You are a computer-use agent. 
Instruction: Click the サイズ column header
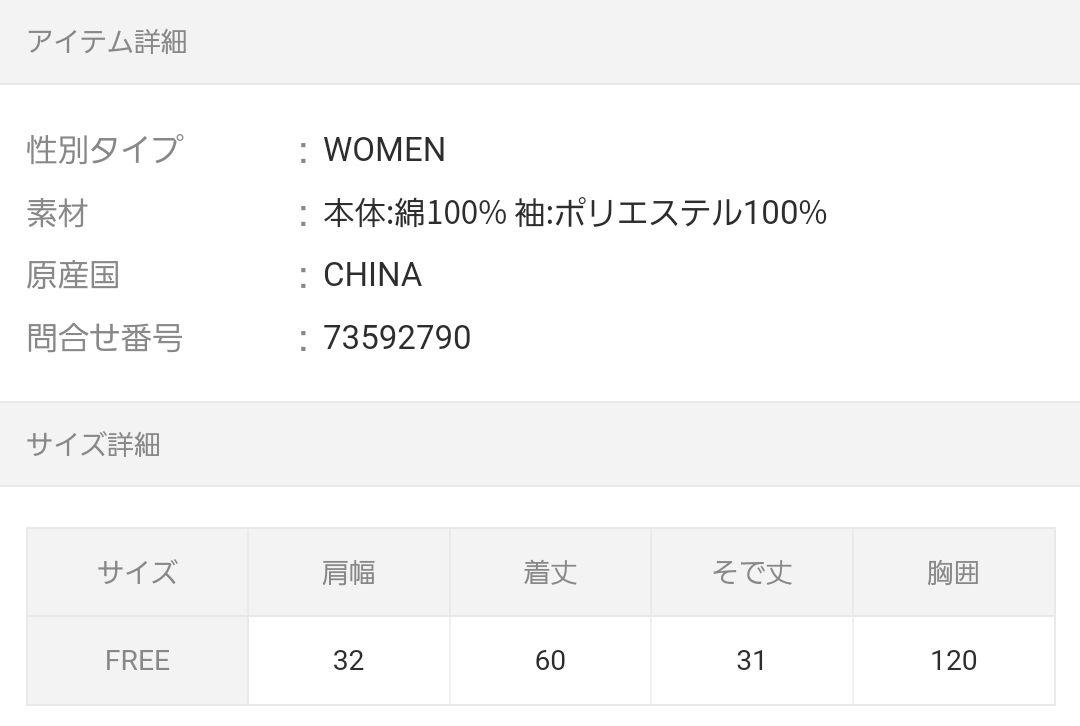point(137,572)
